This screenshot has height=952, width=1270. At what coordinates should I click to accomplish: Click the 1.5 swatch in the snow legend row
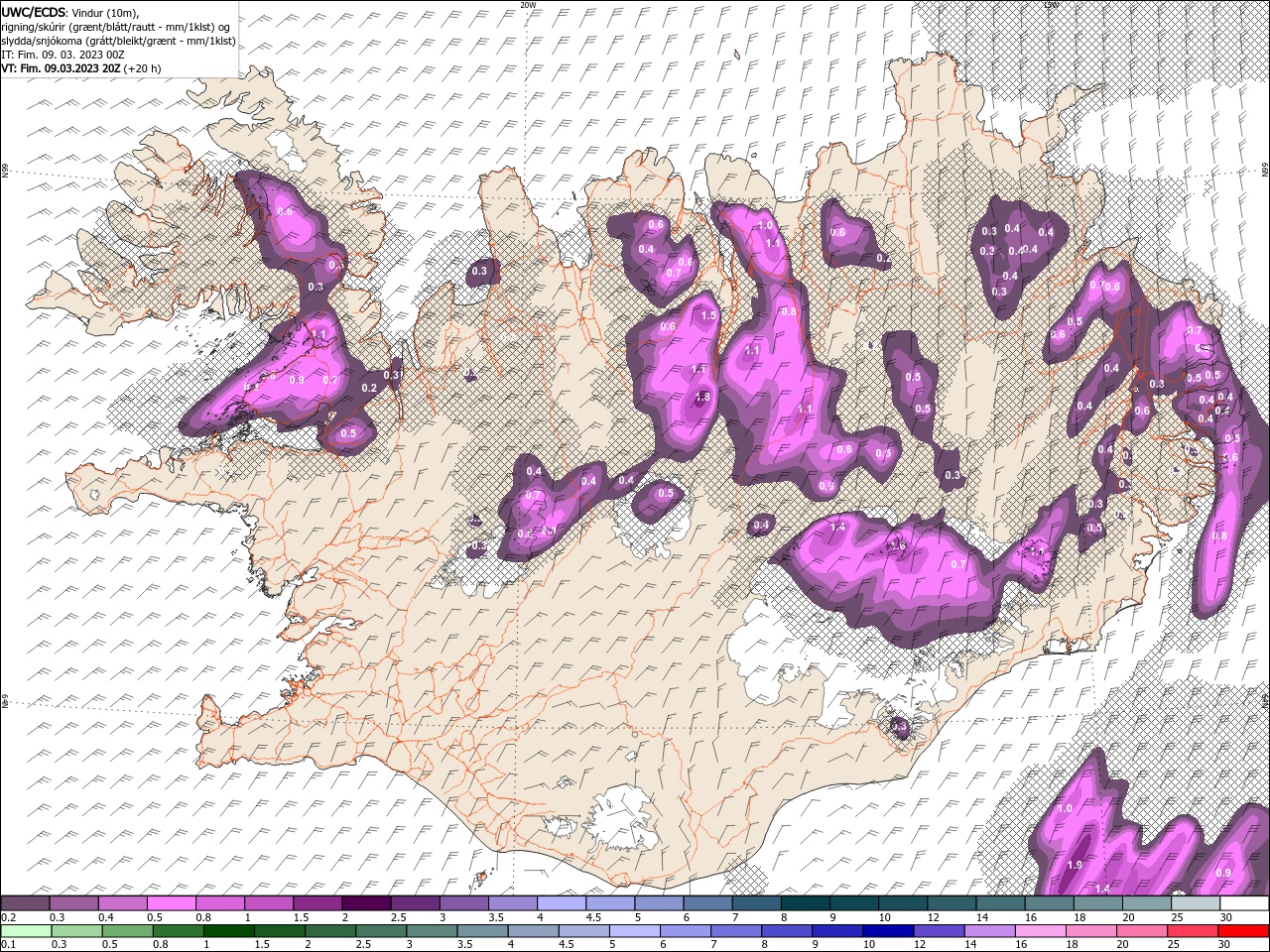pos(317,903)
